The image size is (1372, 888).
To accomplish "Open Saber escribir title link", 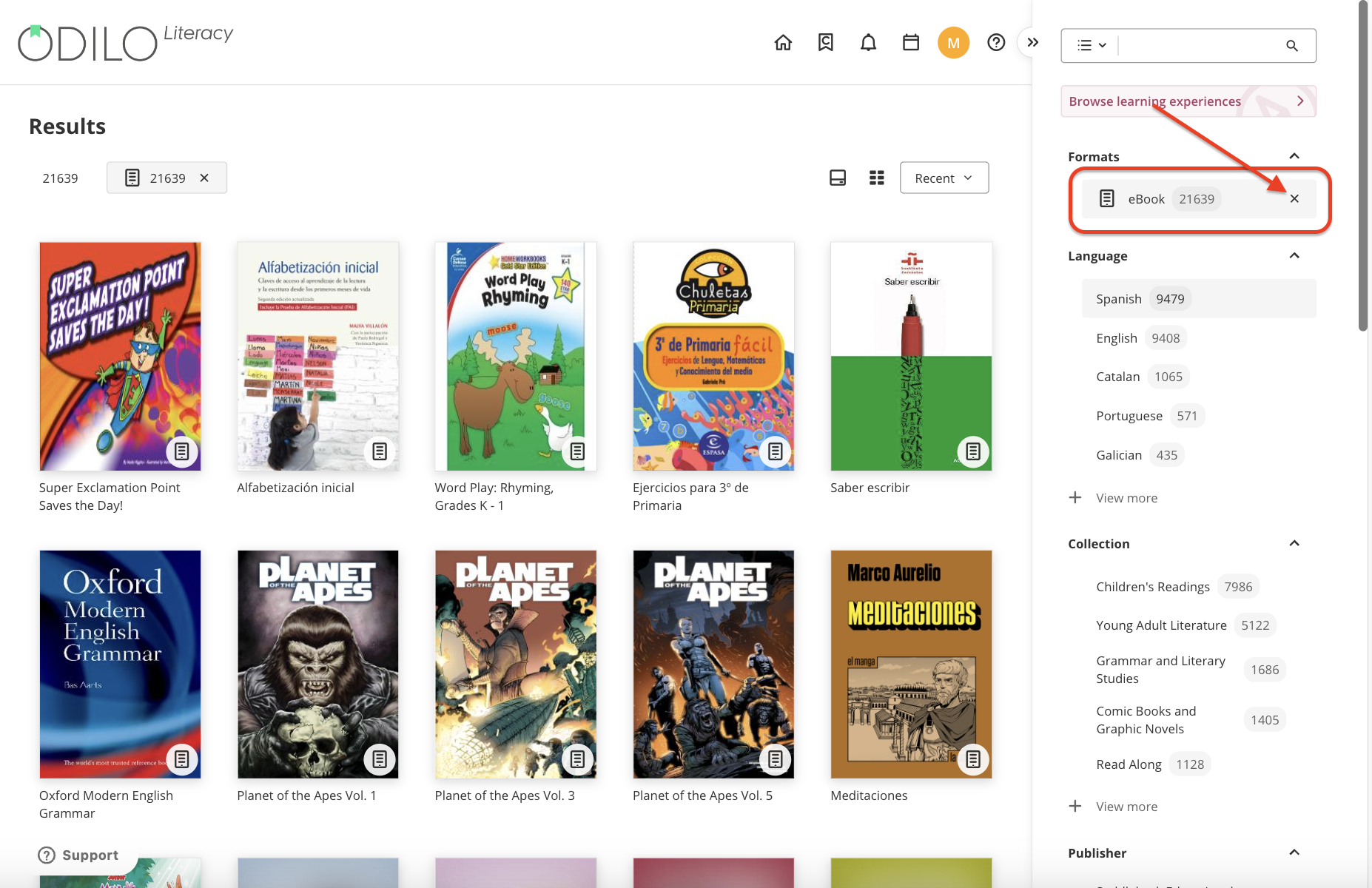I will tap(870, 488).
